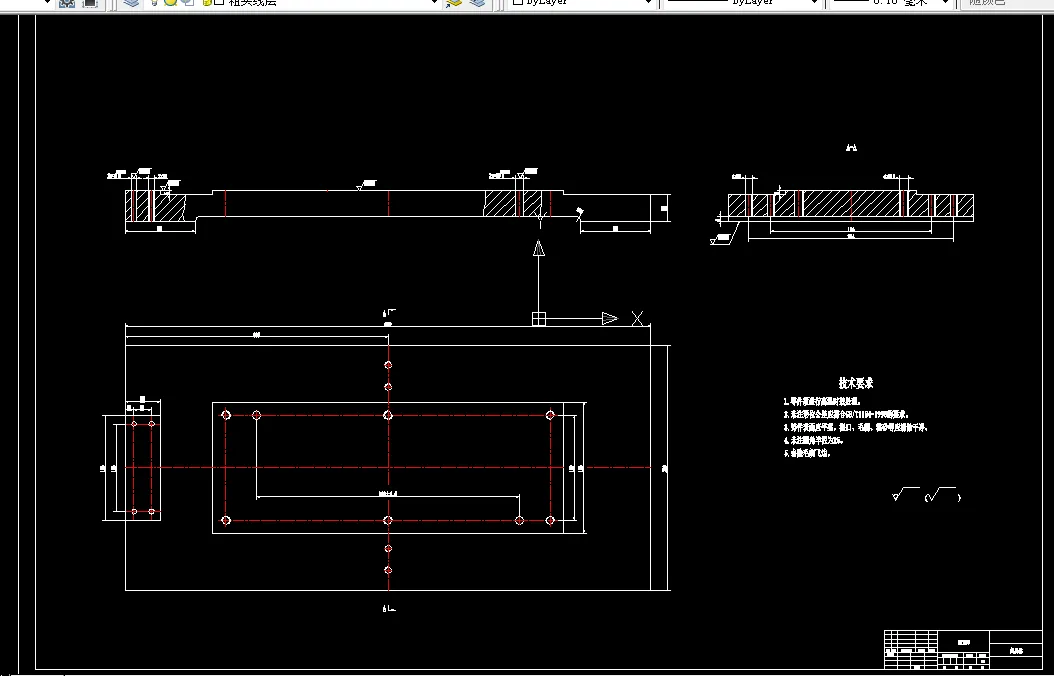1054x676 pixels.
Task: Select technical requirement line 2 mentioning GB/T
Action: click(x=846, y=415)
